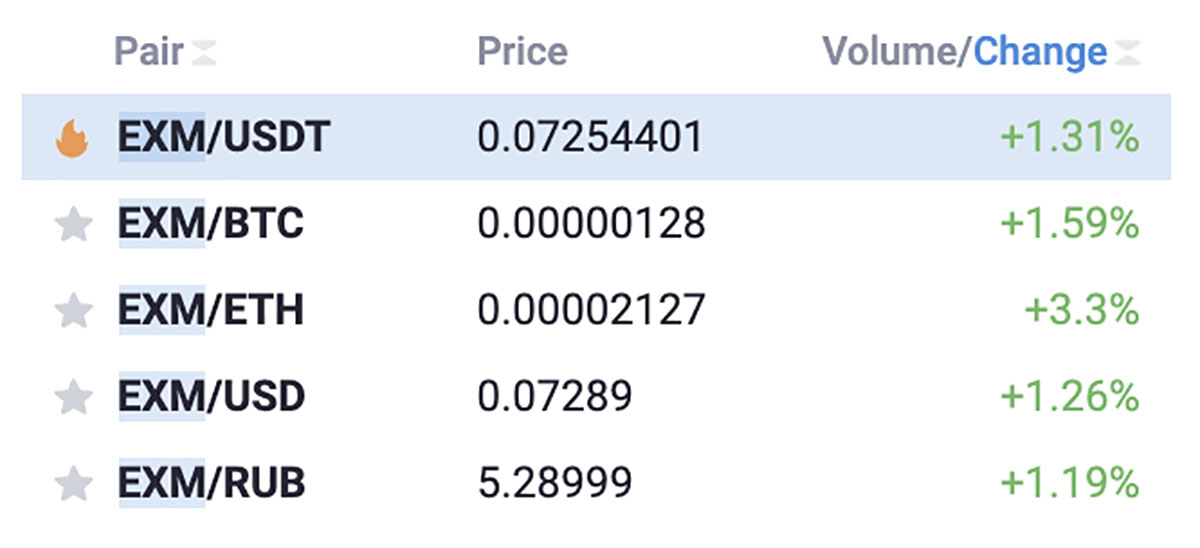The width and height of the screenshot is (1200, 548).
Task: Open the EXM/BTC pair
Action: pos(596,224)
